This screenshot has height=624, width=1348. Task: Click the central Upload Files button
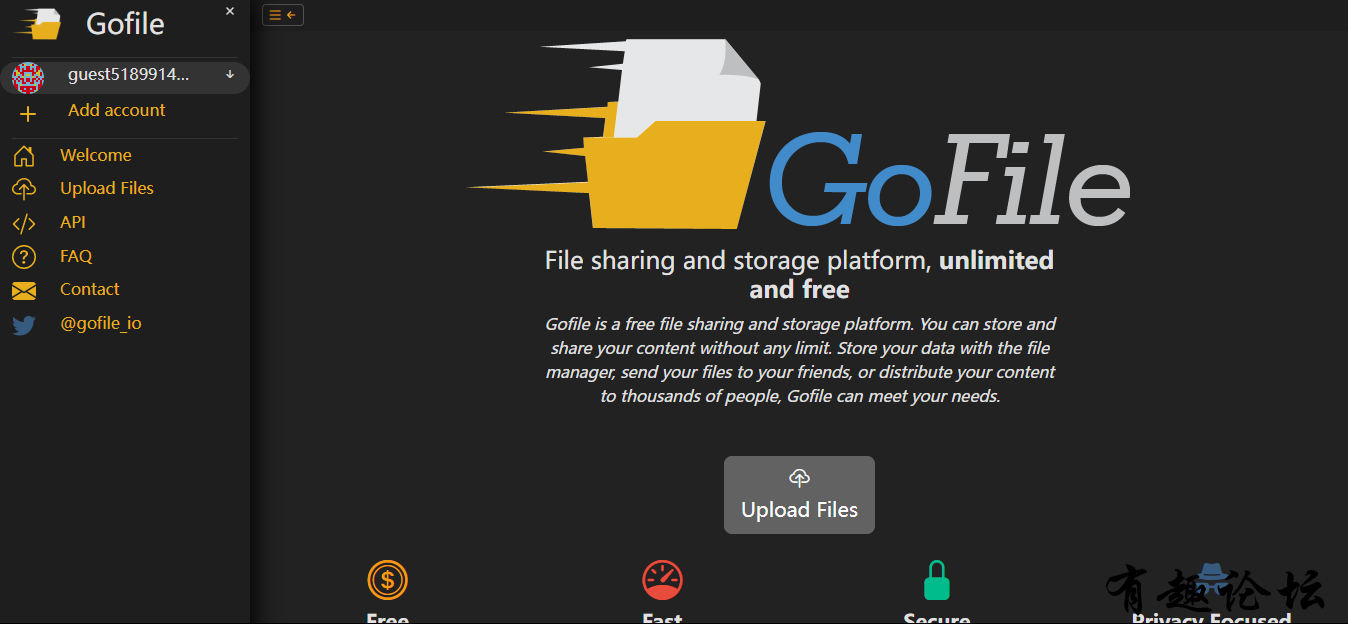(799, 495)
